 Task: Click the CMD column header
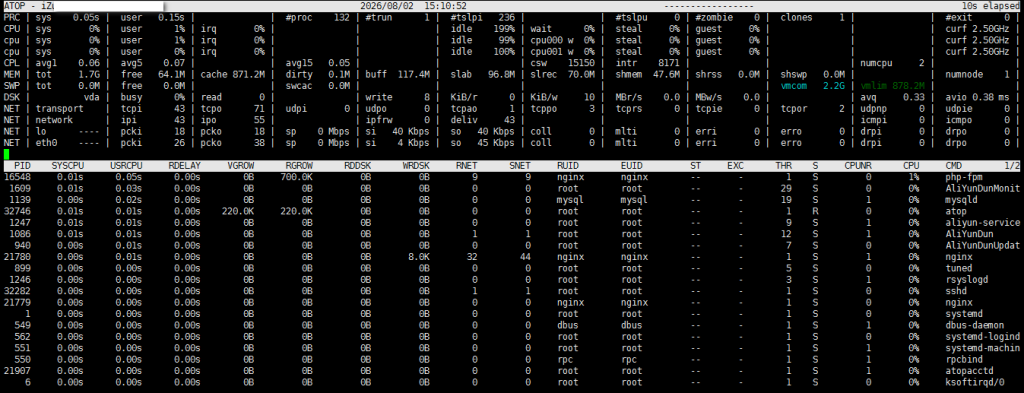pyautogui.click(x=953, y=166)
